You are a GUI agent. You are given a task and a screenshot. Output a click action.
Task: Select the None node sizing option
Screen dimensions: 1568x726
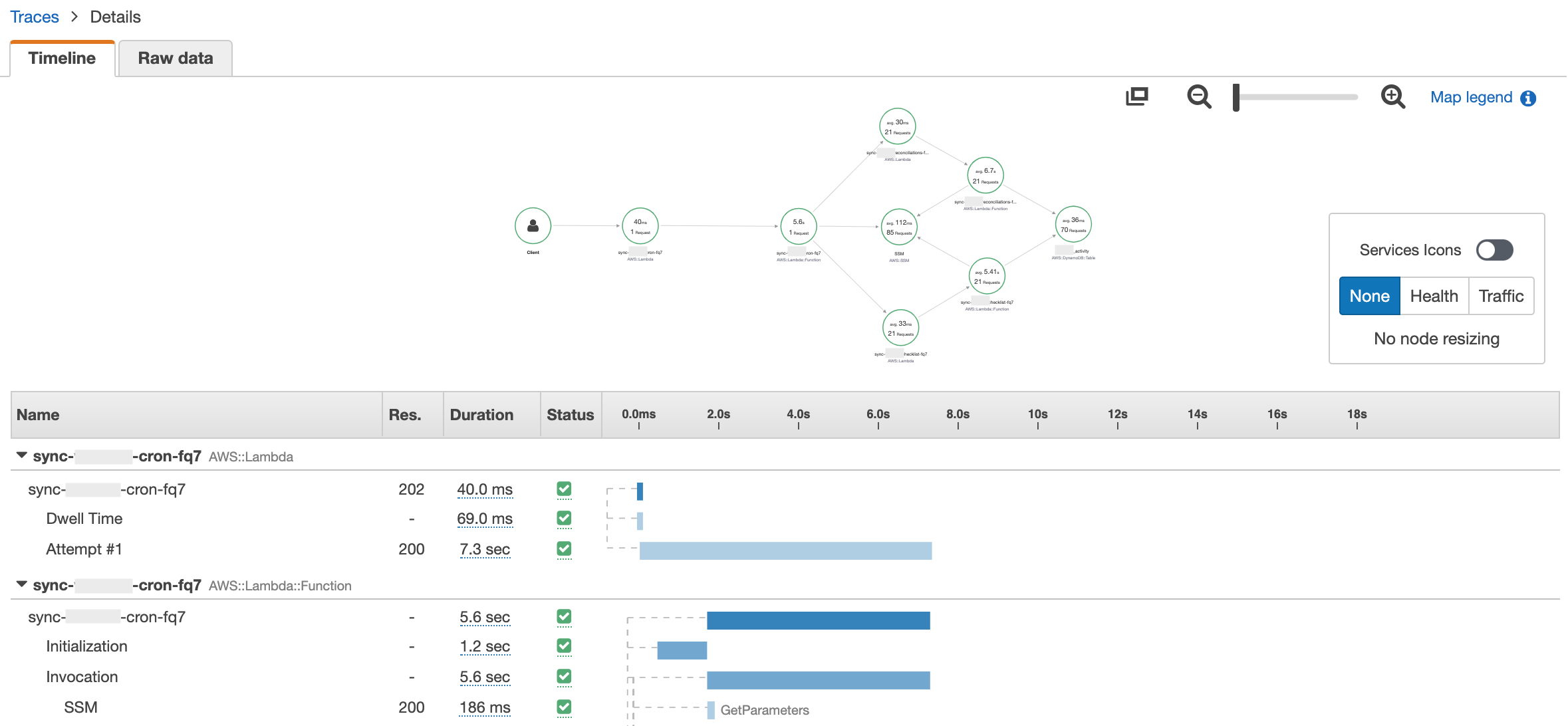tap(1369, 296)
